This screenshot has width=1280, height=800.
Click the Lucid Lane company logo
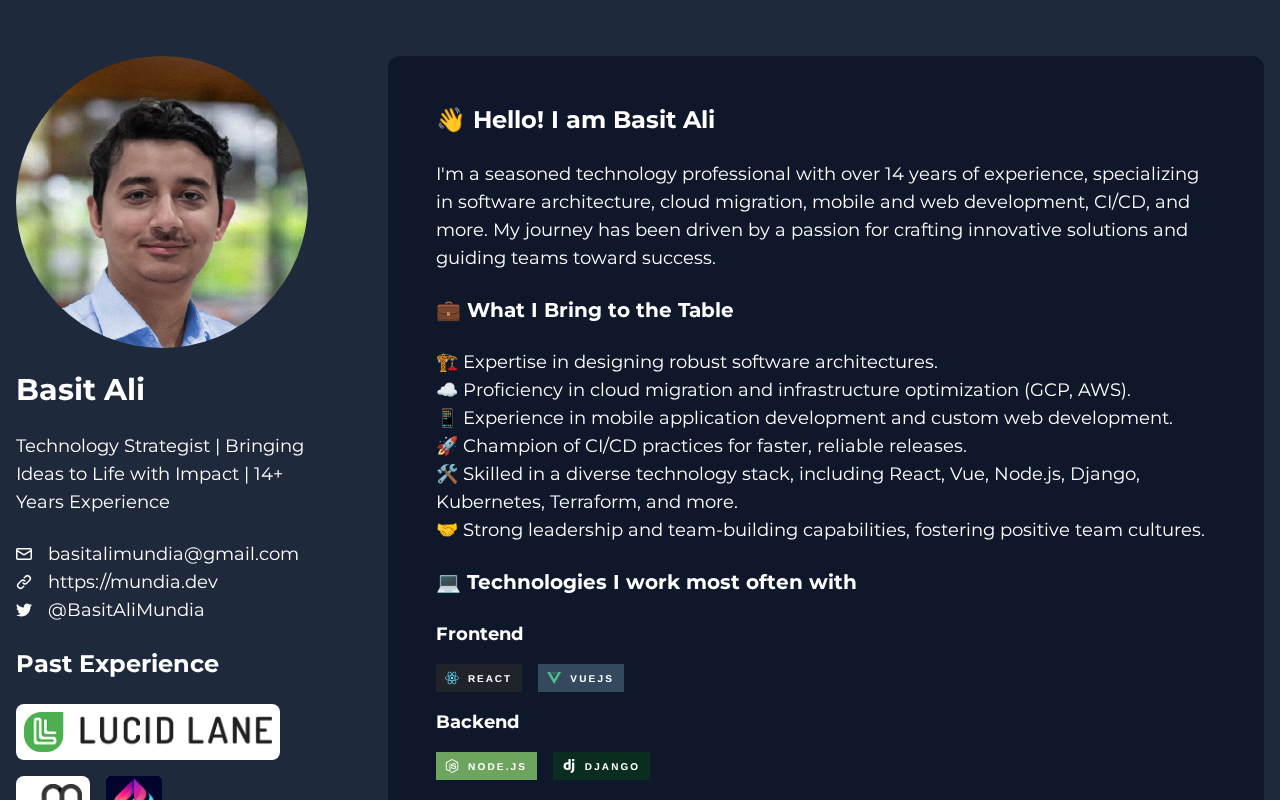[148, 732]
